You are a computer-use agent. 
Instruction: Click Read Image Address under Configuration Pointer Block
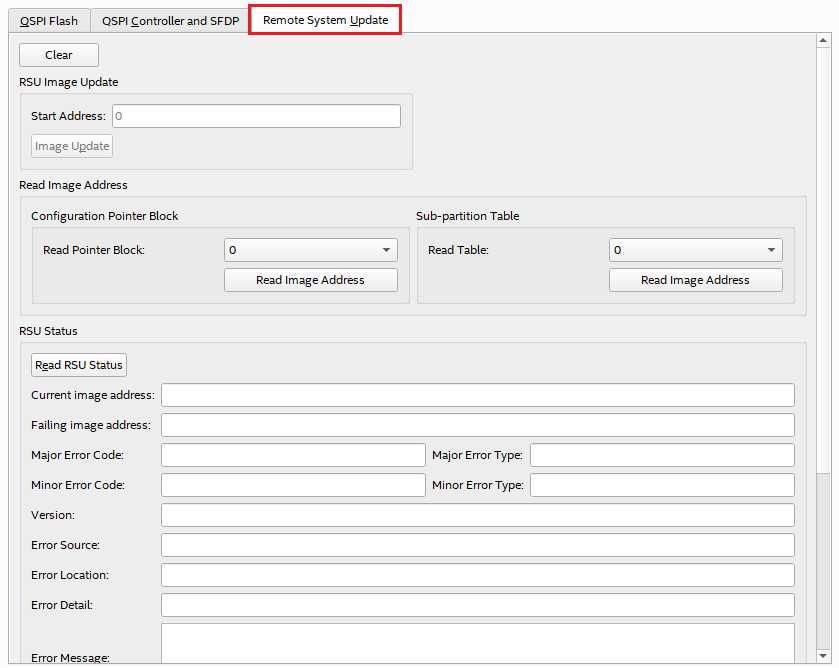click(310, 280)
